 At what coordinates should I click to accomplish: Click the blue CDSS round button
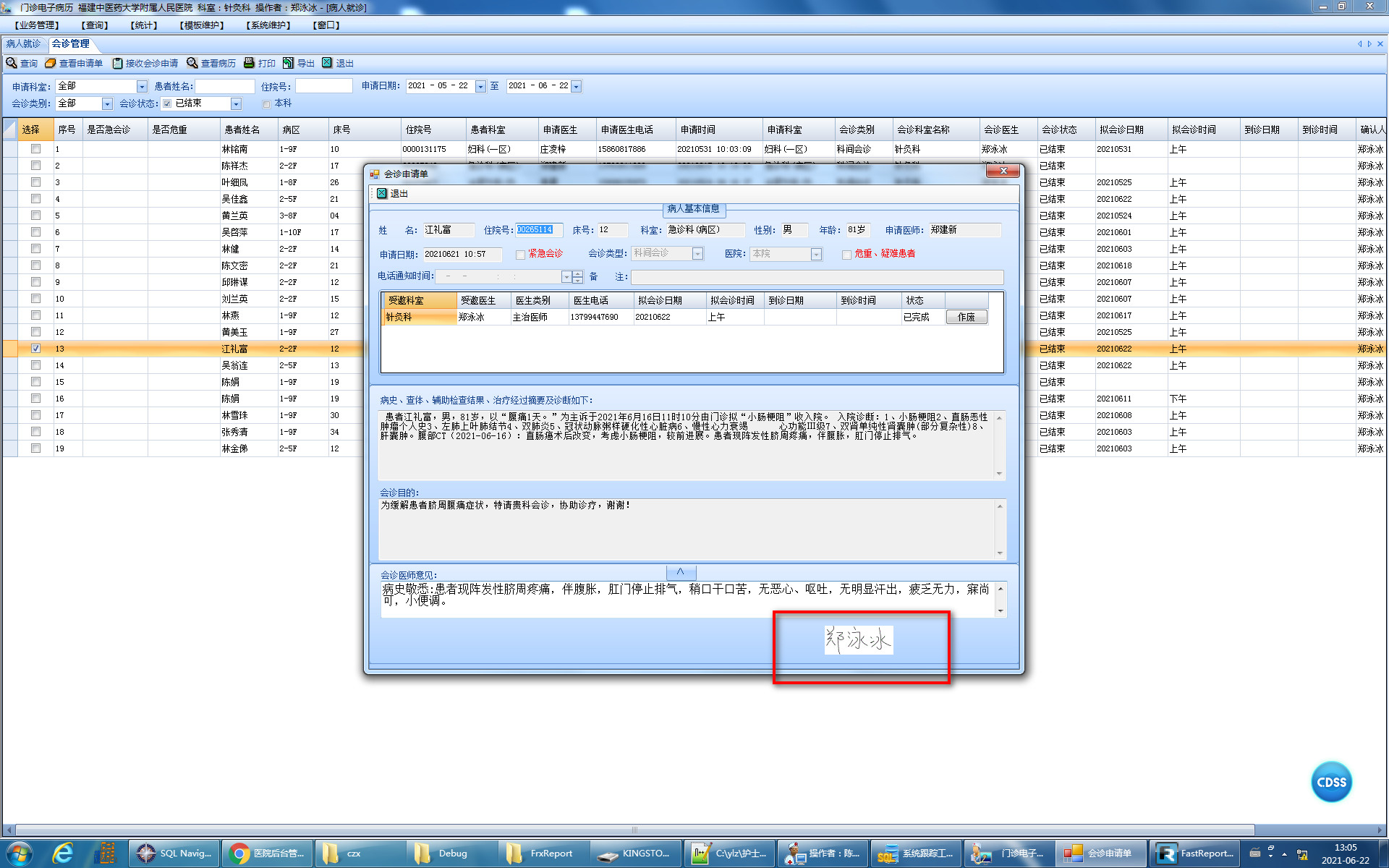[x=1331, y=782]
